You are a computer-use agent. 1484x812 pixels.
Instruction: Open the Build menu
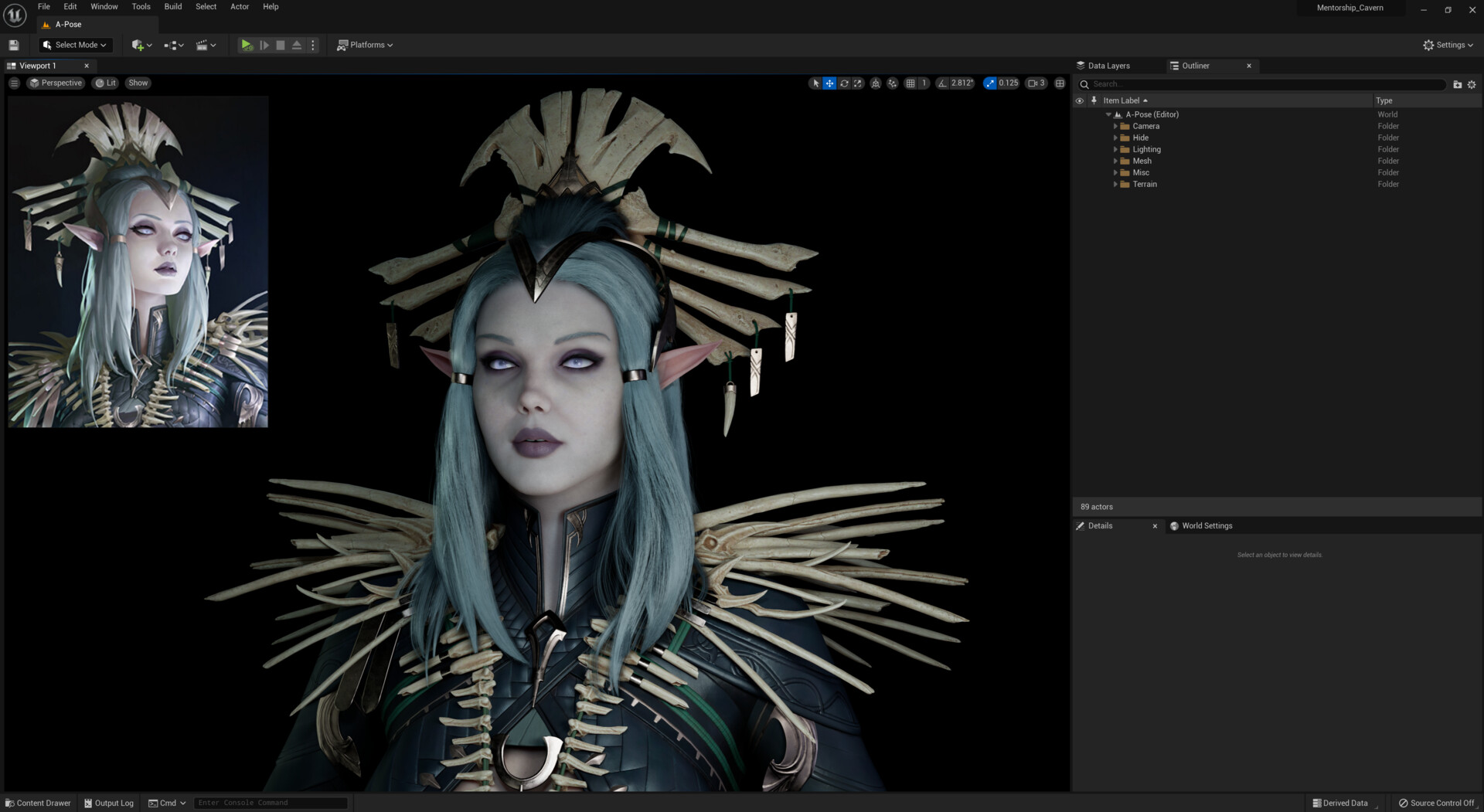coord(172,7)
